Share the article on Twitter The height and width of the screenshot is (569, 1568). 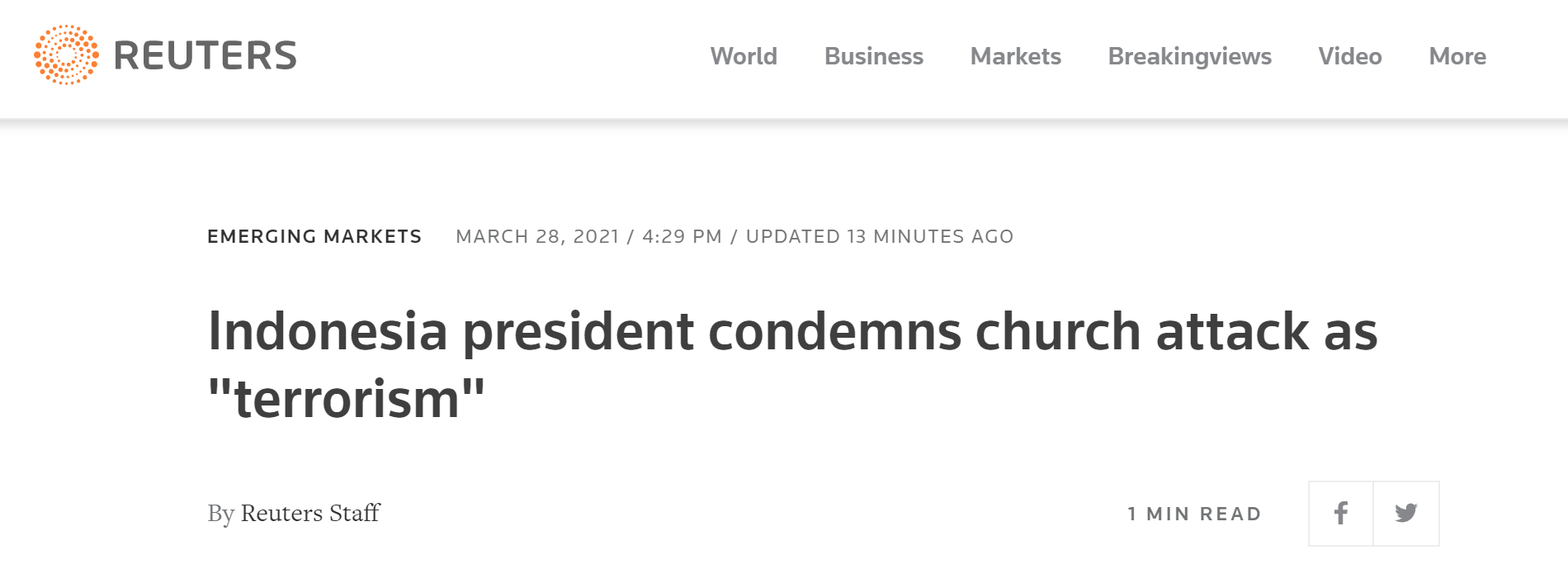tap(1406, 514)
